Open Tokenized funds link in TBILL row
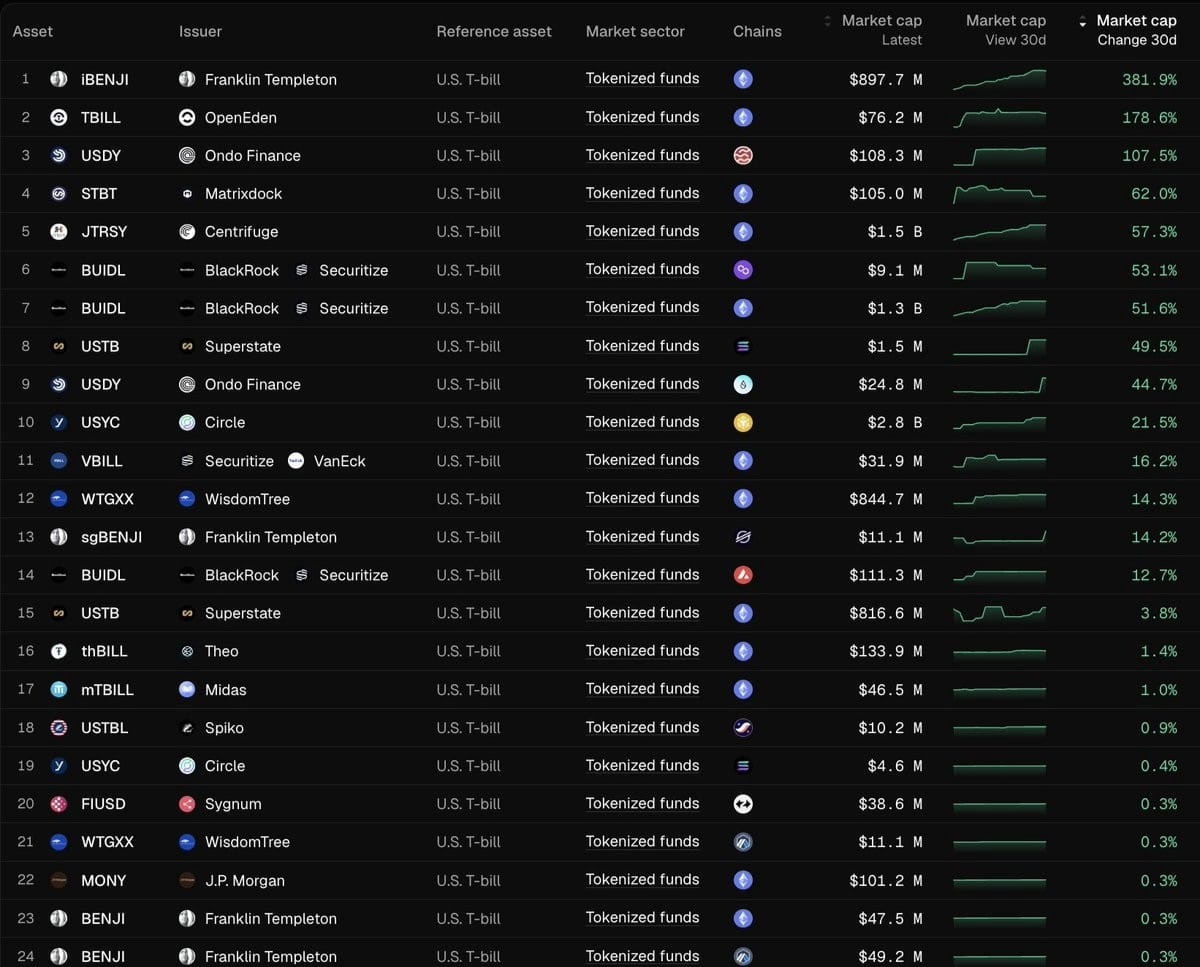Viewport: 1200px width, 967px height. tap(643, 117)
